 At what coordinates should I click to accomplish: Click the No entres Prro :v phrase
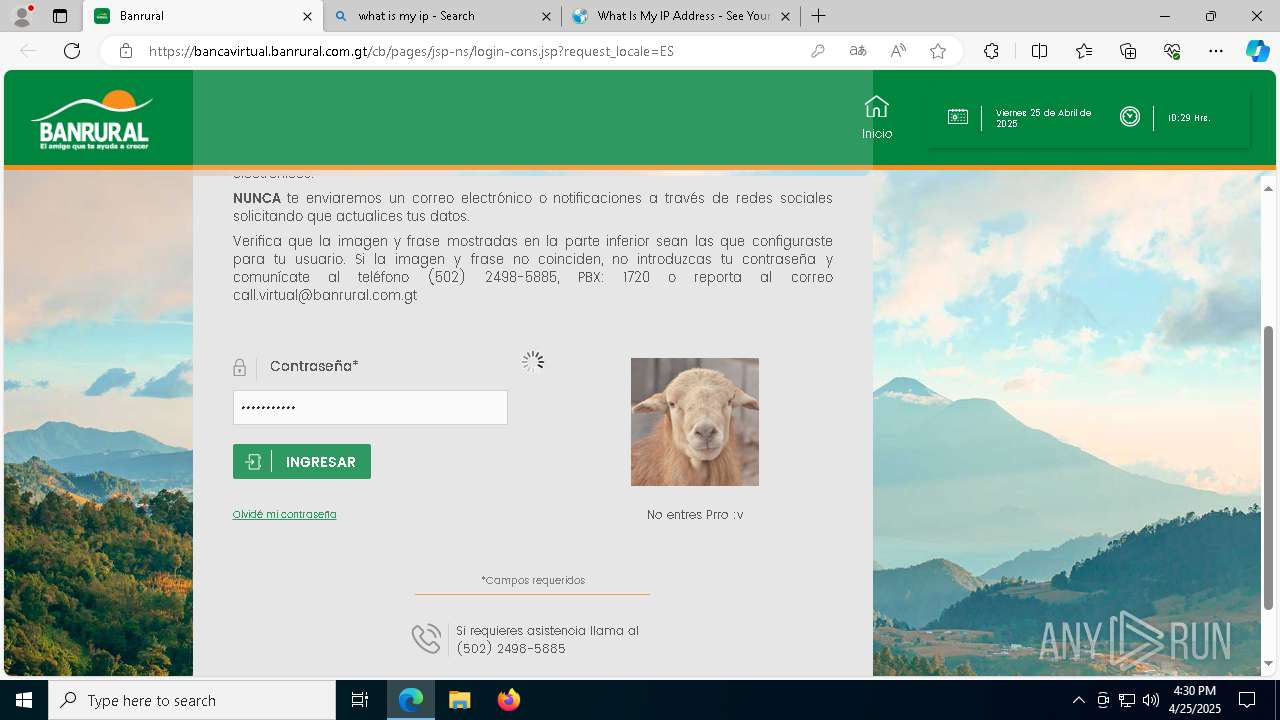coord(695,515)
